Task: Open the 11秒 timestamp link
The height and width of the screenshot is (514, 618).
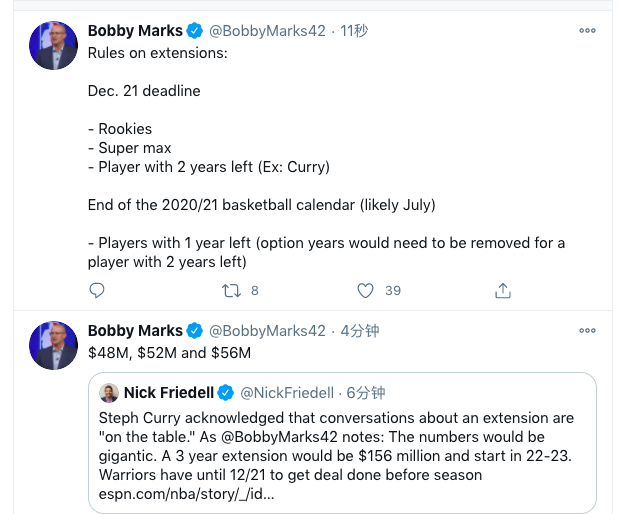Action: tap(354, 31)
